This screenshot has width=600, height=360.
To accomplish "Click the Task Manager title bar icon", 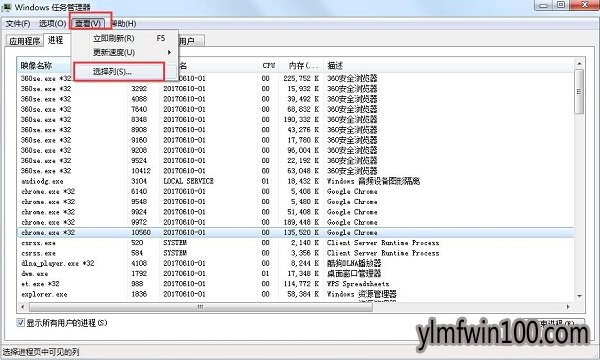I will (7, 7).
